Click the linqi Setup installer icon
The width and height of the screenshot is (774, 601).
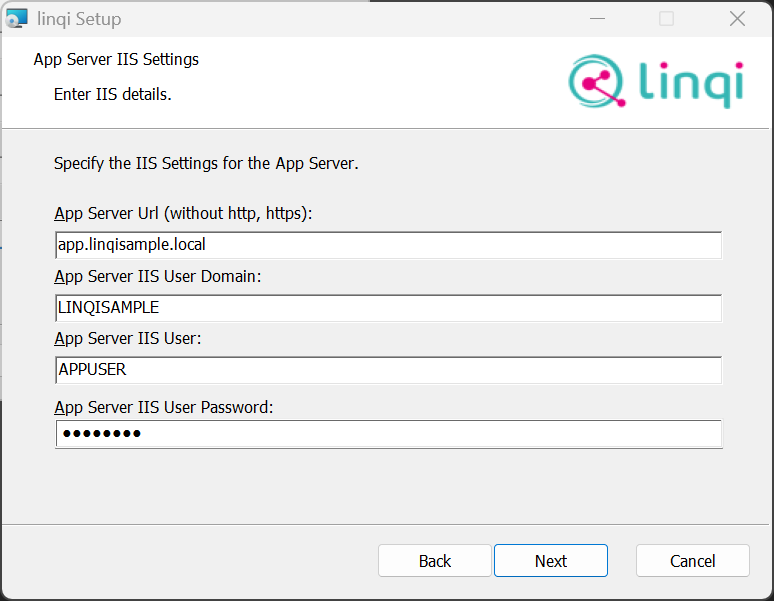point(17,19)
